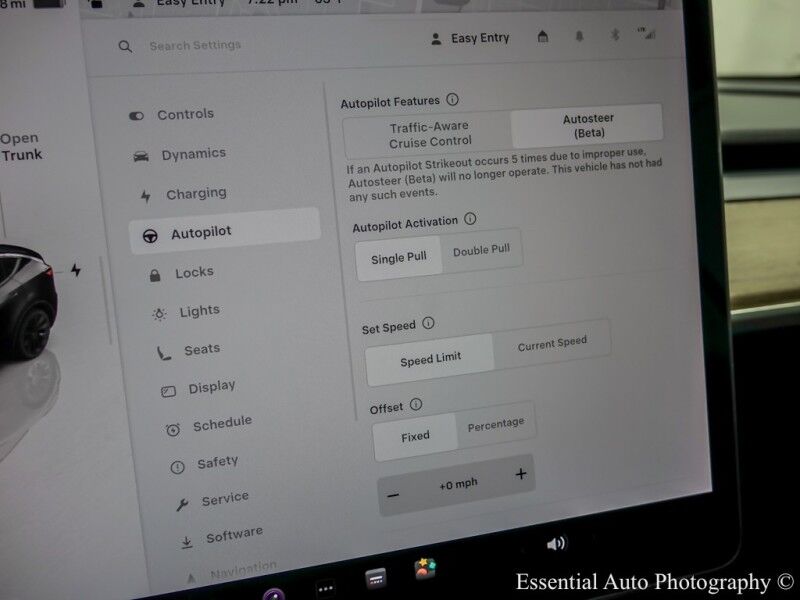Open notifications bell icon
The width and height of the screenshot is (800, 600).
tap(580, 36)
